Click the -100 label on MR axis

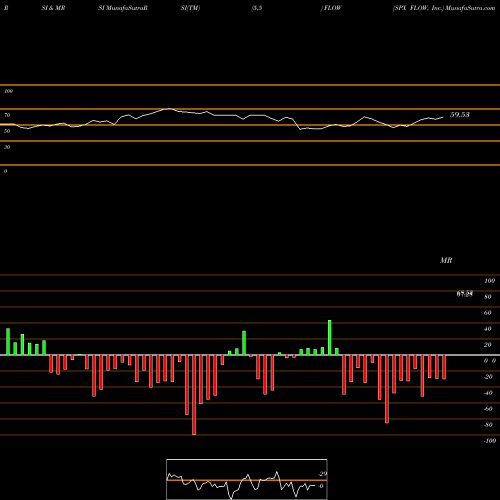(490, 441)
